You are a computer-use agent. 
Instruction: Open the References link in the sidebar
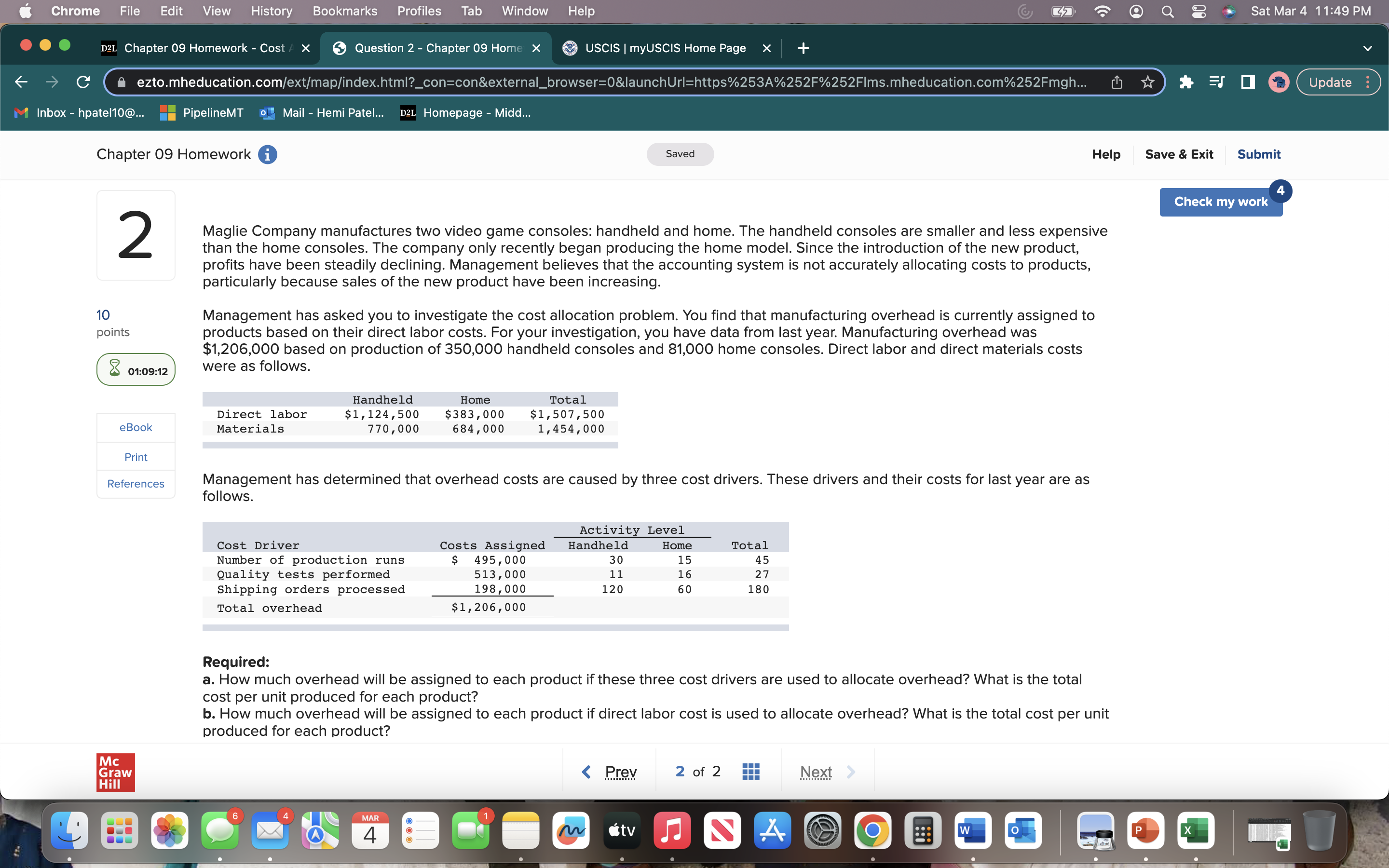pos(136,483)
